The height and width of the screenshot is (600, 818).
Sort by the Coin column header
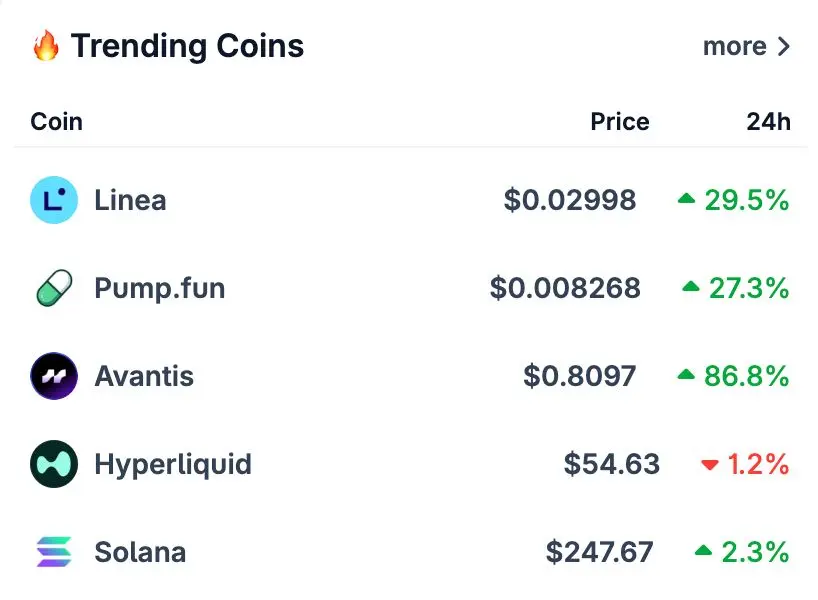click(56, 122)
